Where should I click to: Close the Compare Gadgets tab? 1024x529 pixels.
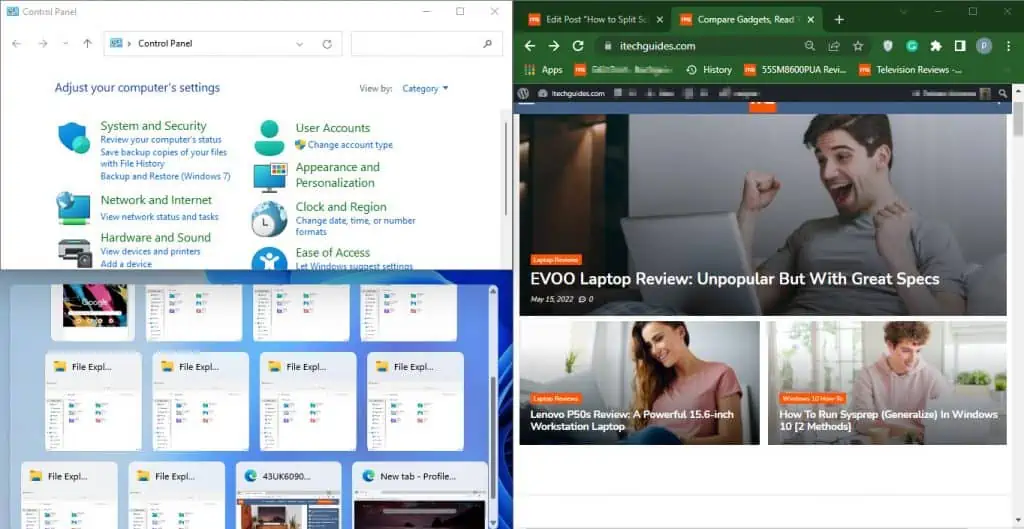point(811,20)
